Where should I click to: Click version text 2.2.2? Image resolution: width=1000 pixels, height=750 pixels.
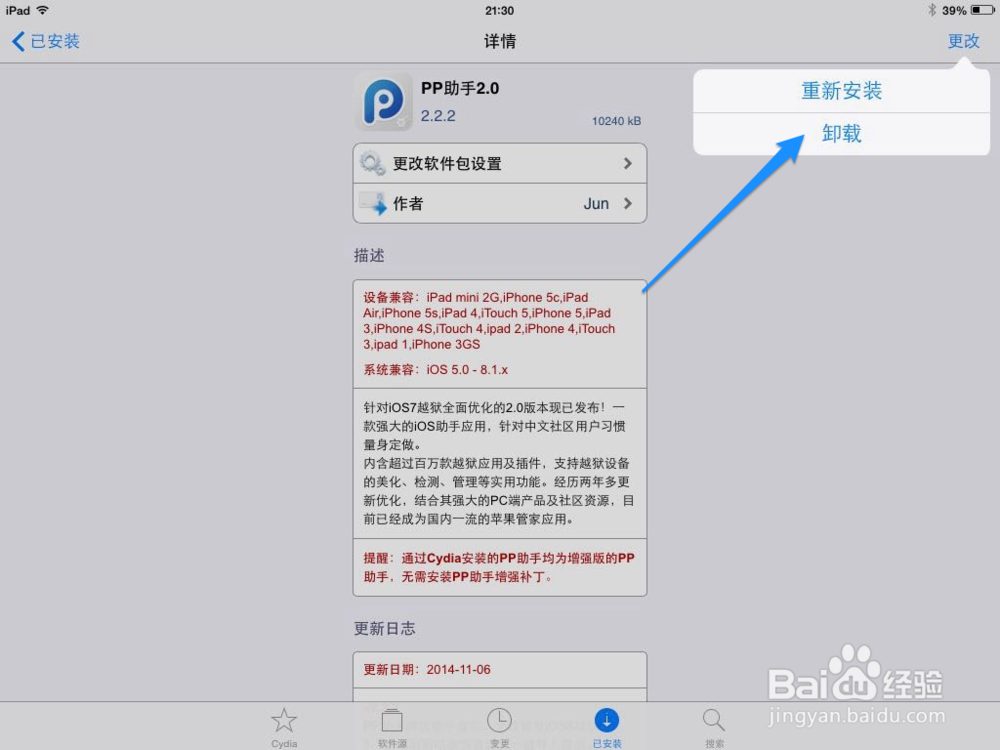click(438, 116)
